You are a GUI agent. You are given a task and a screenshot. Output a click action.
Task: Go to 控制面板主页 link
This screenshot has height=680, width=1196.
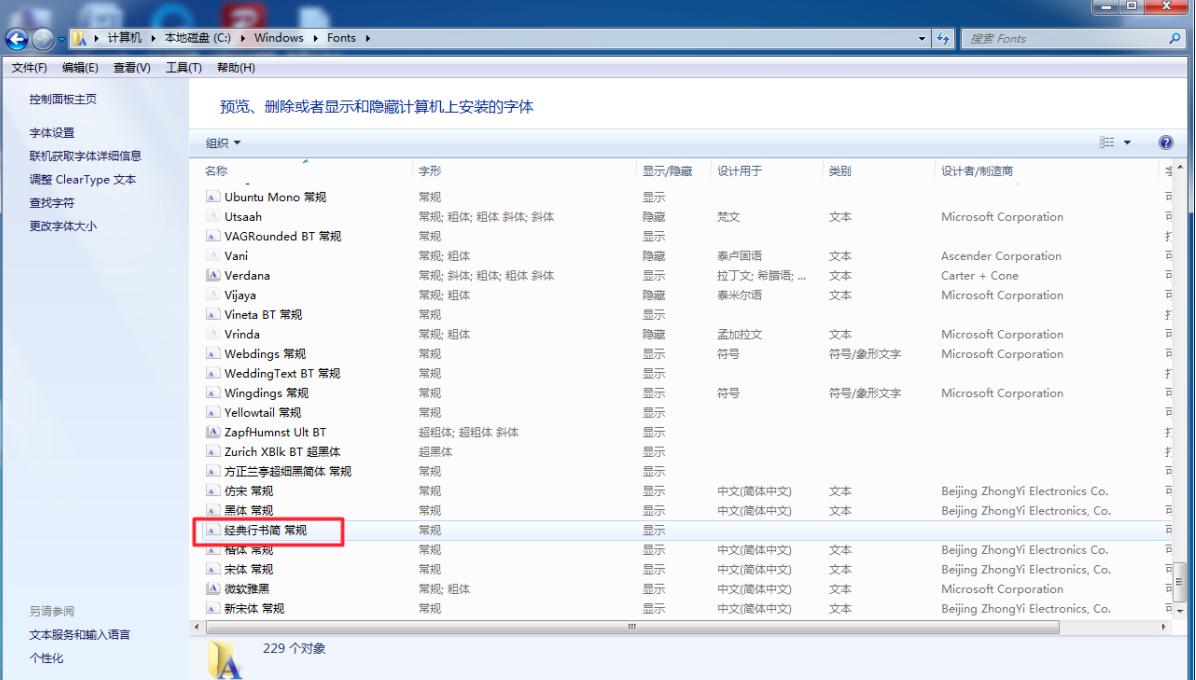coord(63,99)
